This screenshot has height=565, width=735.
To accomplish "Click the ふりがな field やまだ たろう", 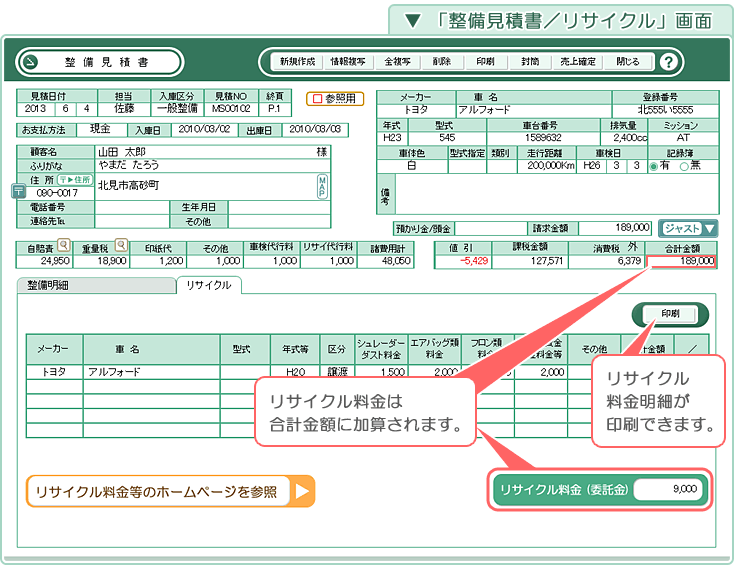I will point(213,165).
